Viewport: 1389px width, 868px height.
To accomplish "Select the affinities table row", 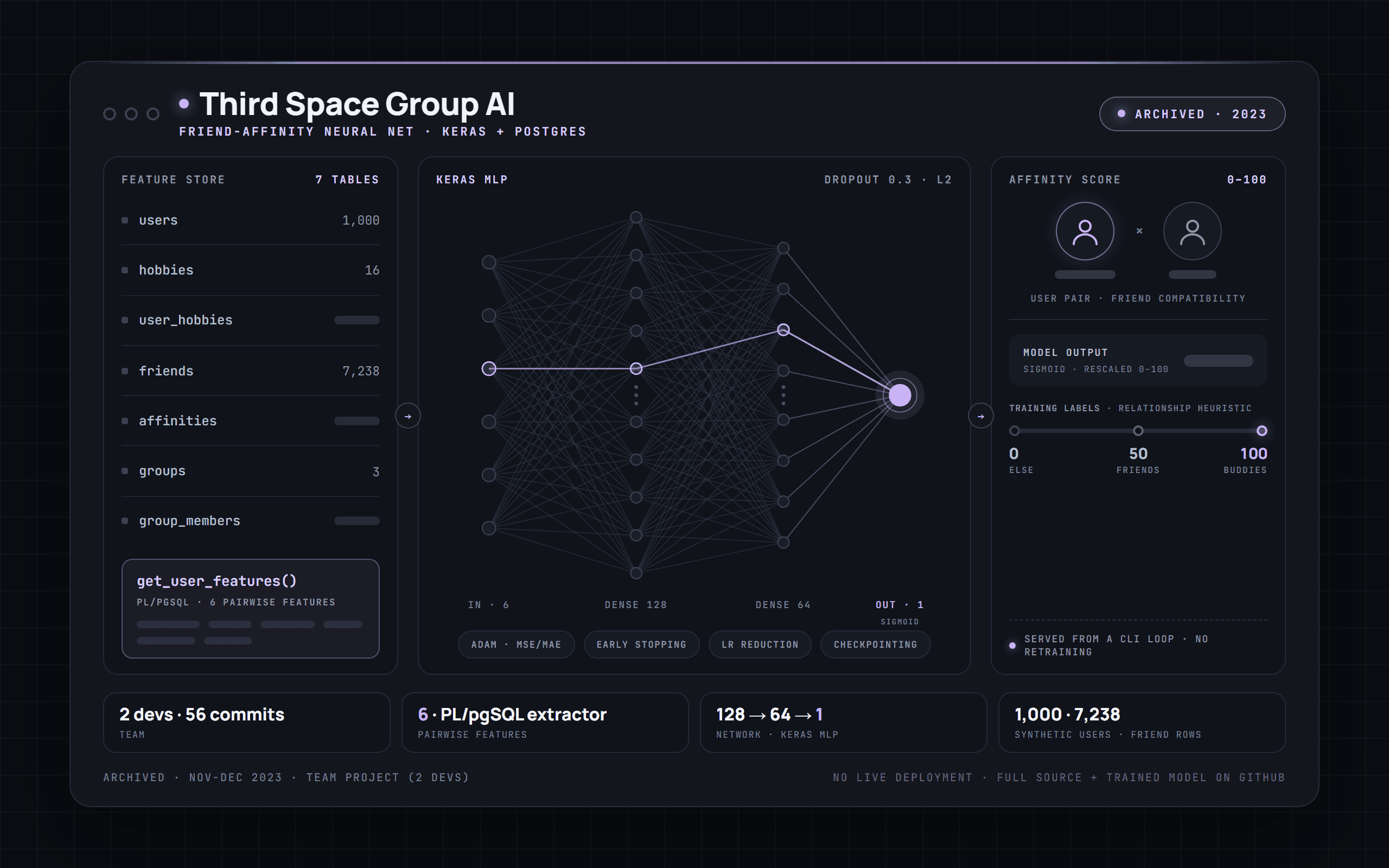I will tap(250, 421).
